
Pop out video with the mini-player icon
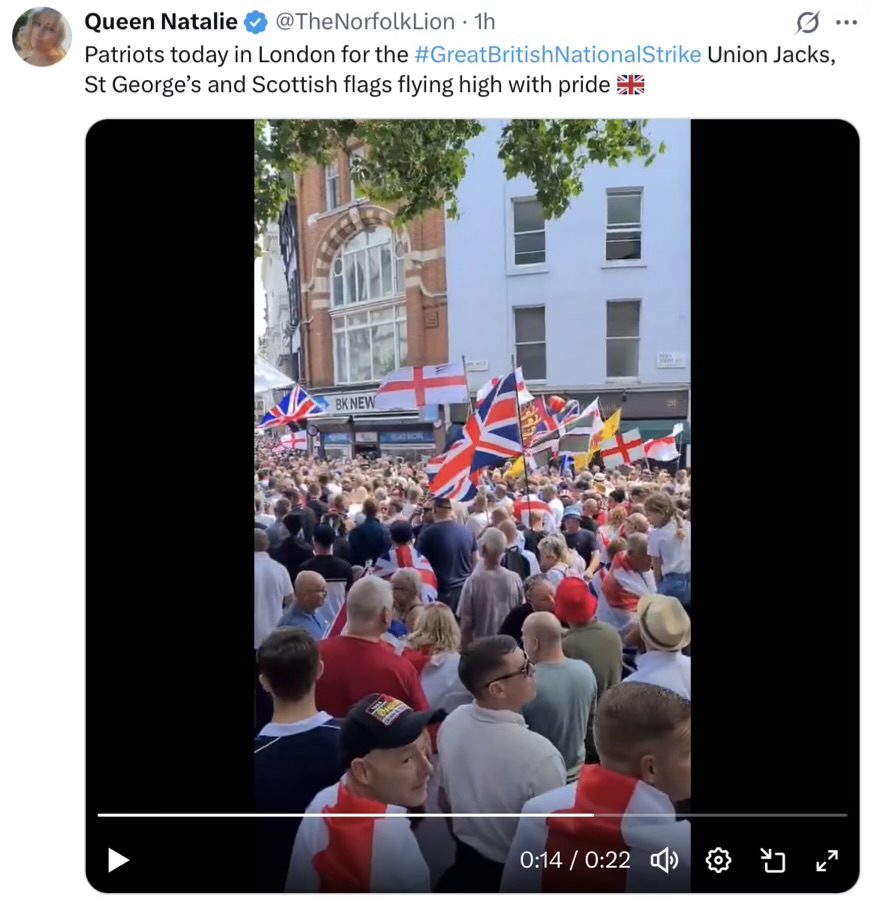772,860
